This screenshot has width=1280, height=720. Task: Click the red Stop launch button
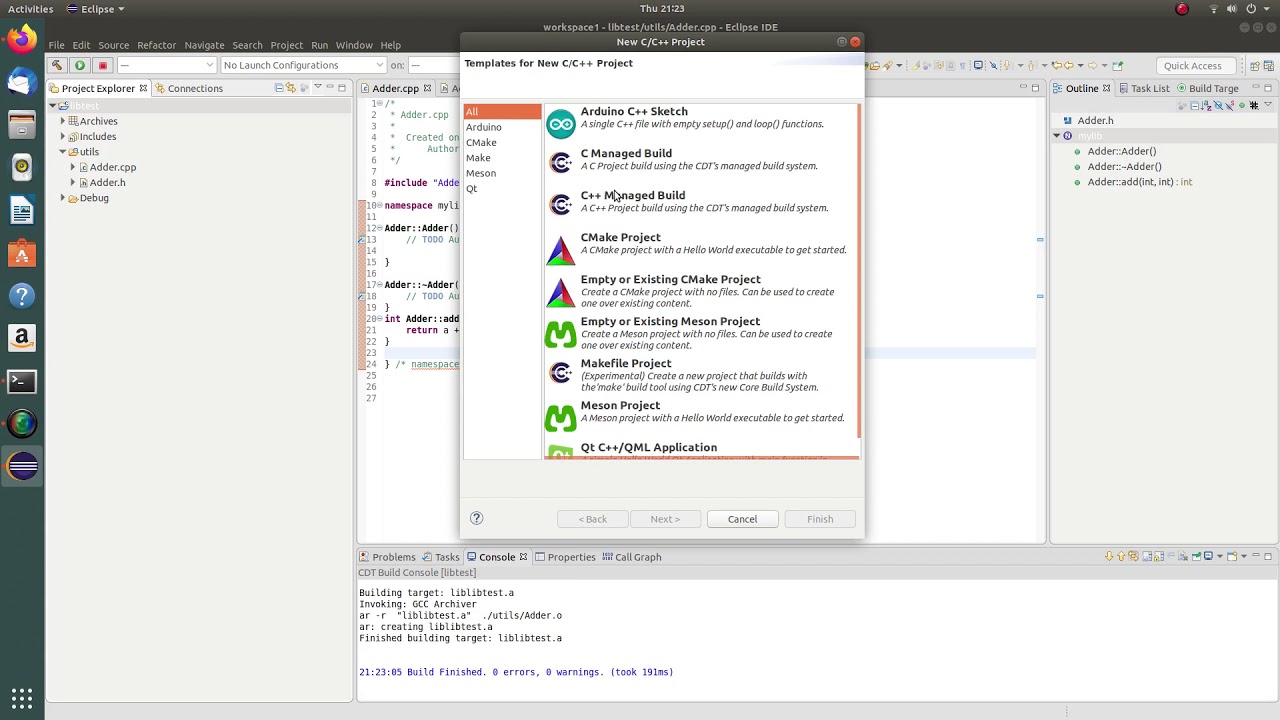(102, 65)
